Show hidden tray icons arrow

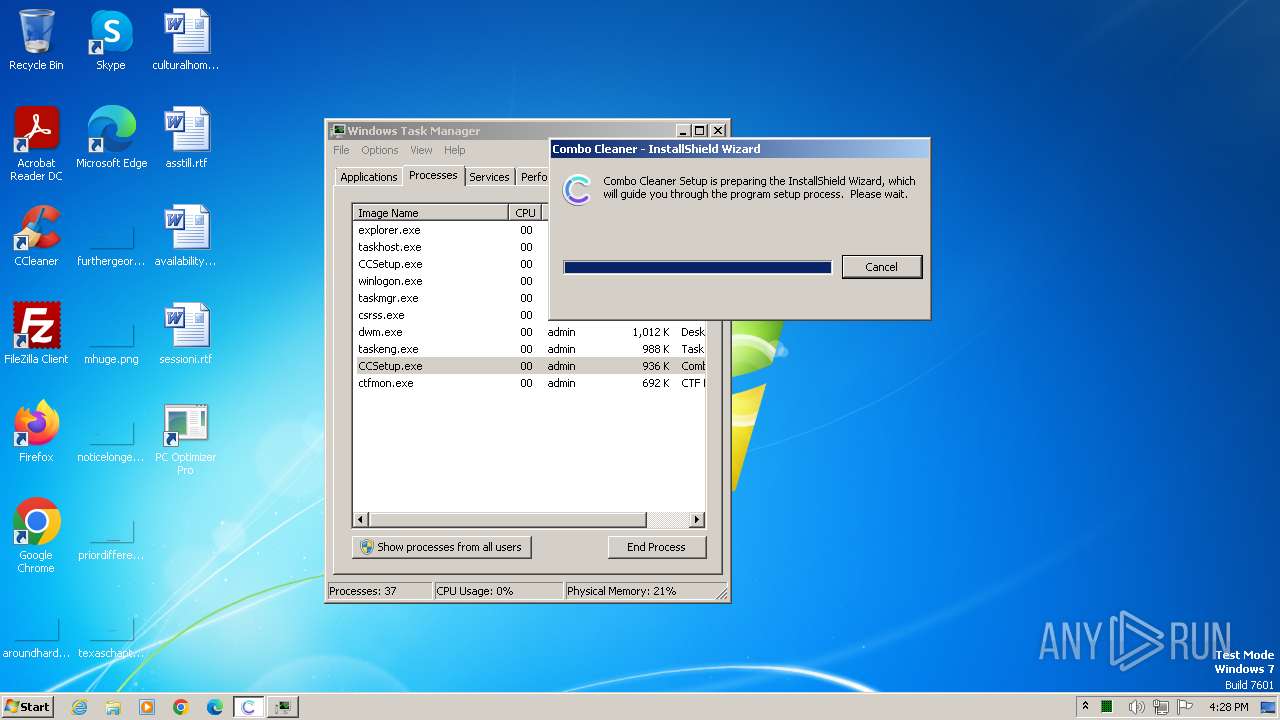[1086, 707]
